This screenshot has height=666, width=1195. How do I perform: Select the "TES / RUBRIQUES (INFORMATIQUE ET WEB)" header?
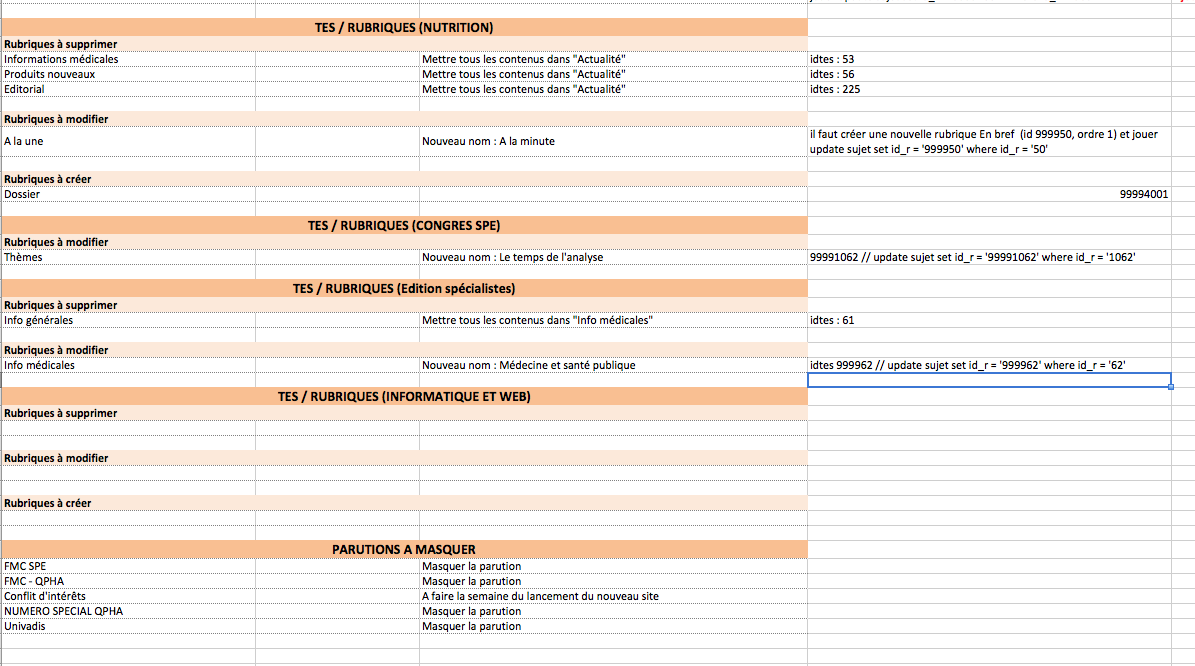tap(403, 397)
